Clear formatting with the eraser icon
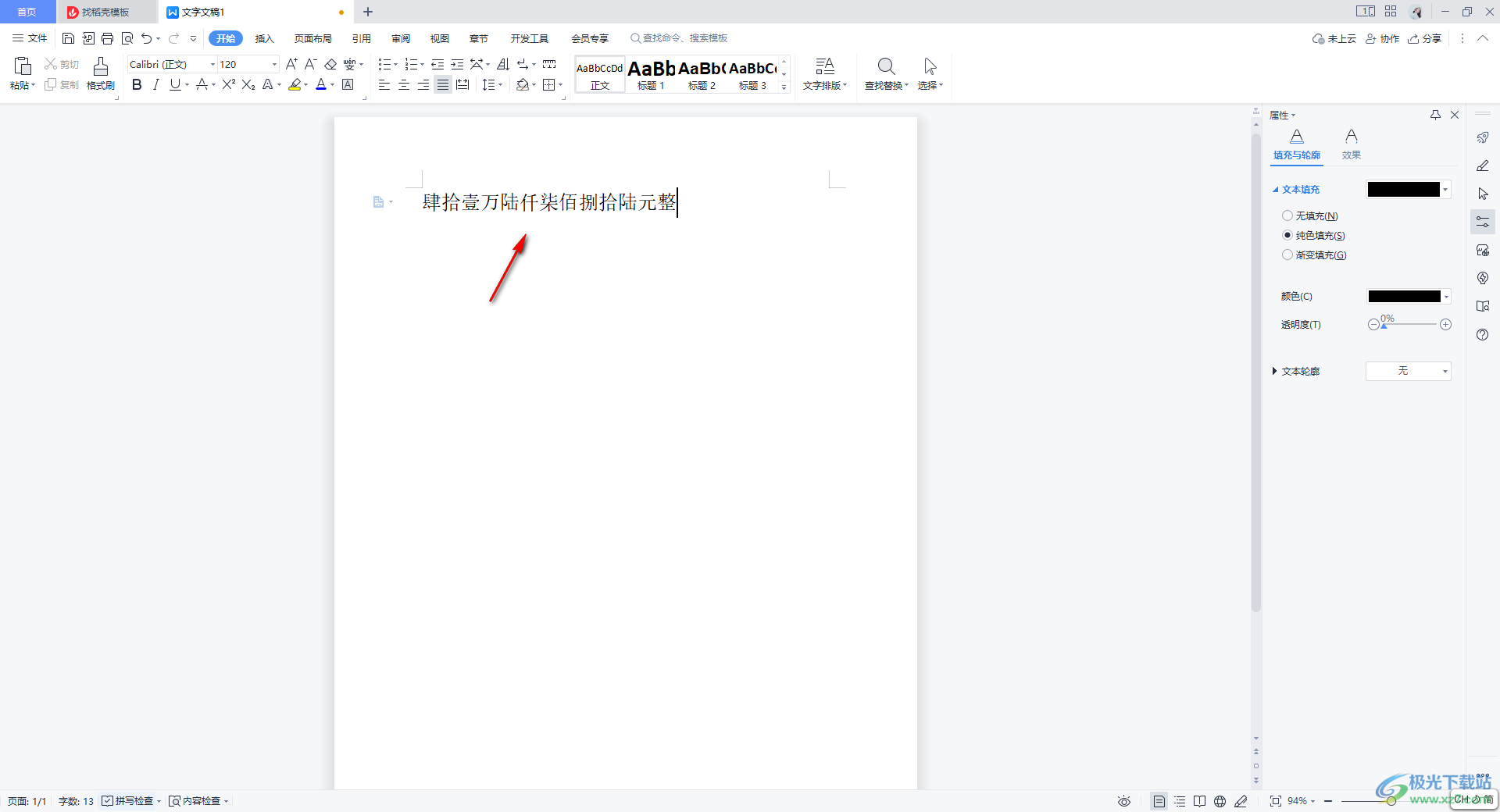 (x=330, y=64)
